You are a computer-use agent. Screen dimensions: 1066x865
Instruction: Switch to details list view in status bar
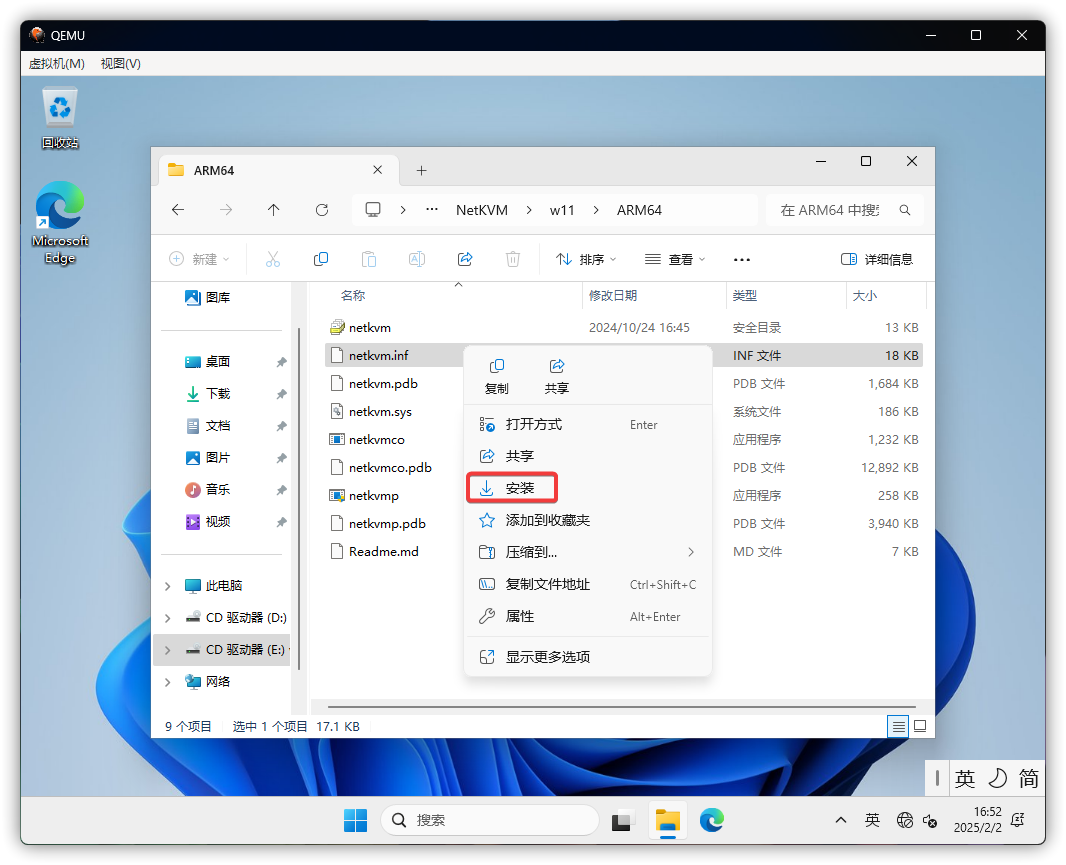click(x=899, y=726)
